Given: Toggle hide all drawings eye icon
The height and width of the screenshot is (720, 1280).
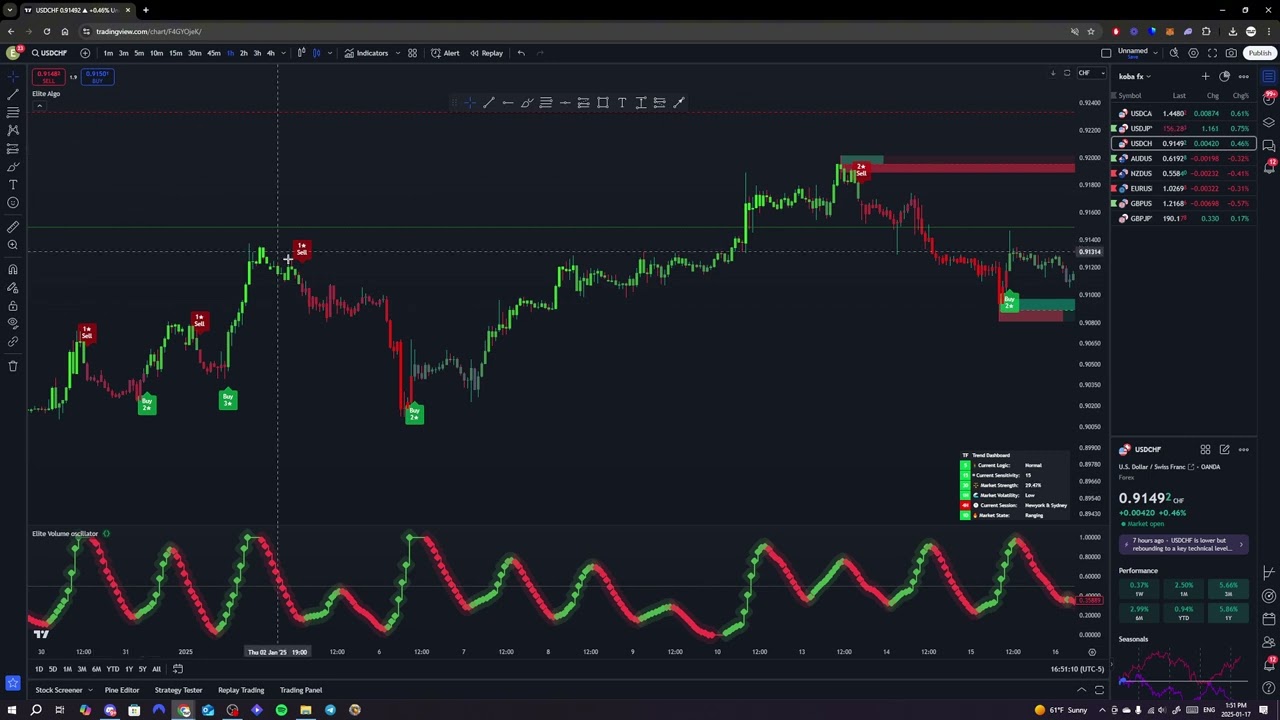Looking at the screenshot, I should [x=13, y=323].
